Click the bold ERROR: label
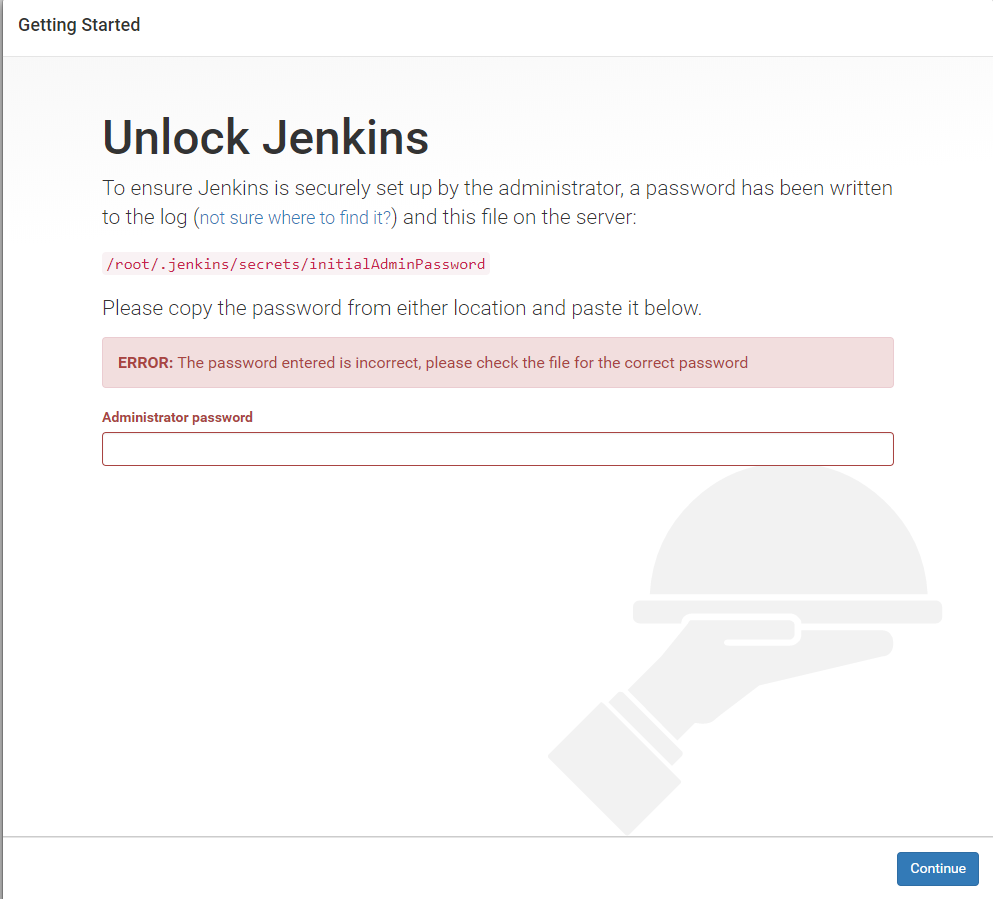This screenshot has width=993, height=899. point(145,362)
